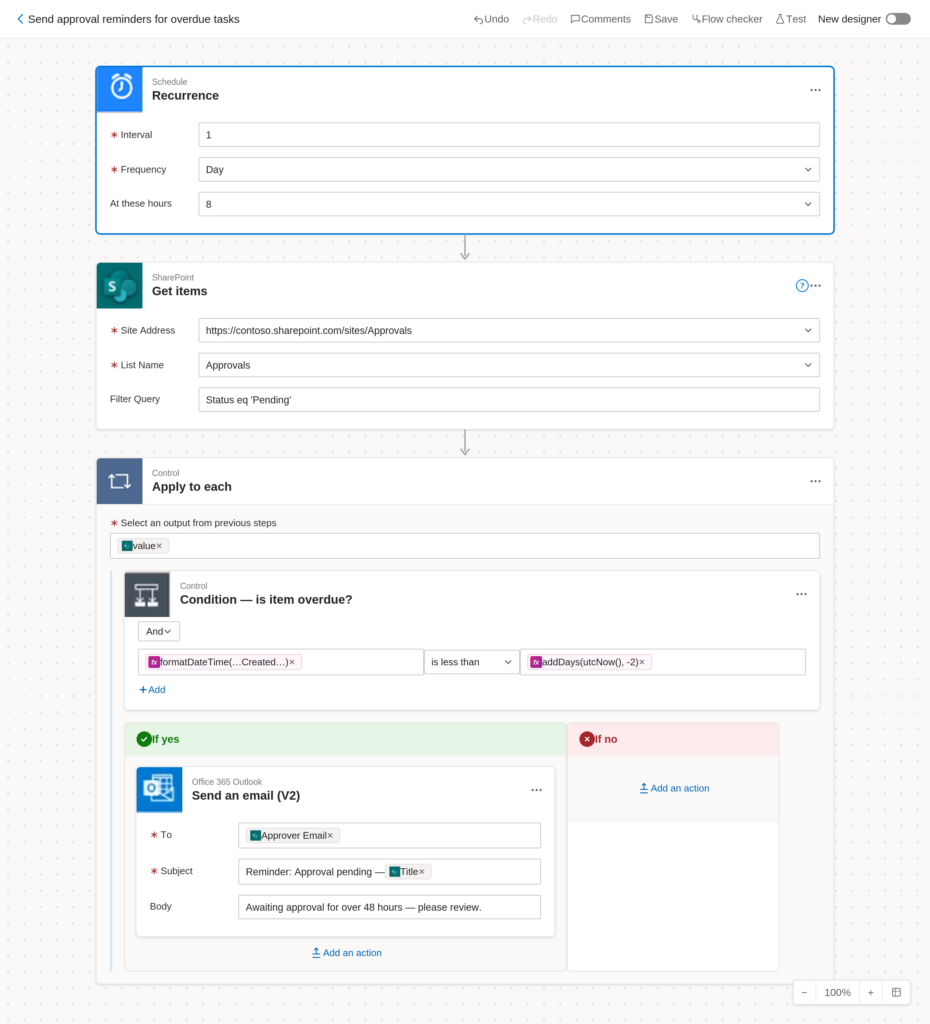Remove the addDays expression token
Viewport: 930px width, 1024px height.
click(x=642, y=662)
